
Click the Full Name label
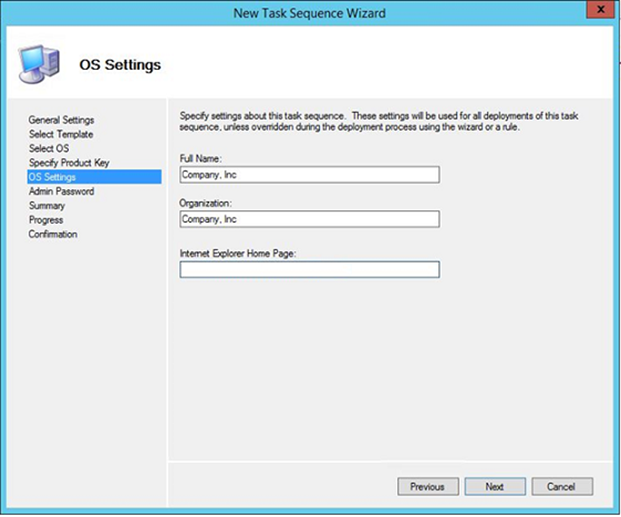coord(200,159)
